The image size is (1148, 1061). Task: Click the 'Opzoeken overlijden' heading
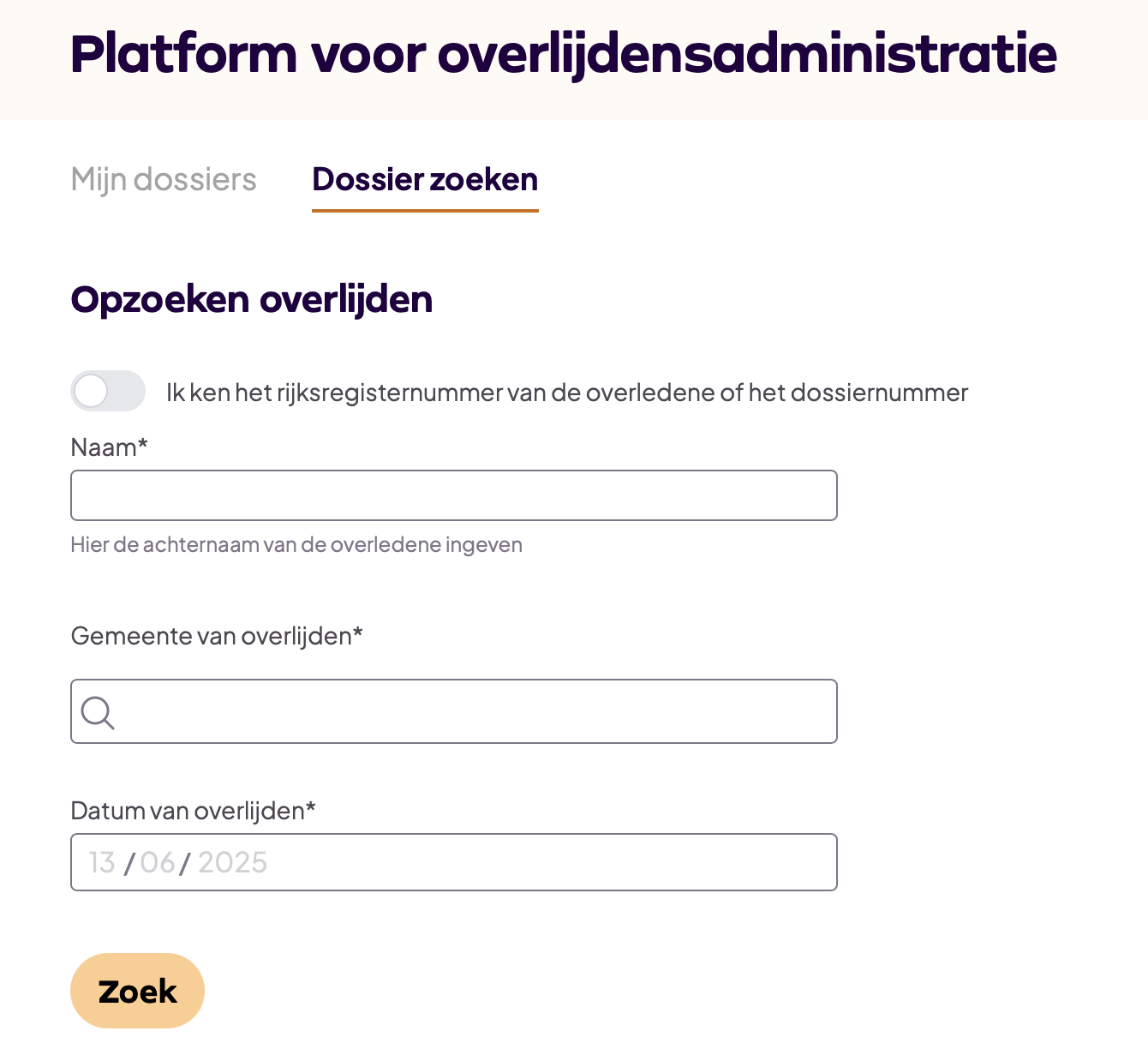pos(251,300)
